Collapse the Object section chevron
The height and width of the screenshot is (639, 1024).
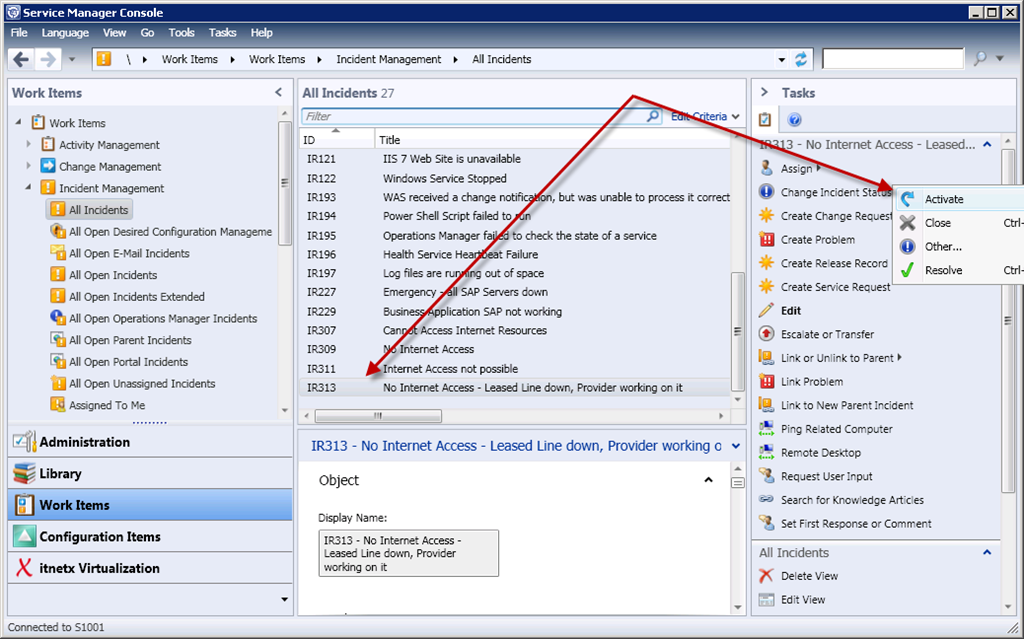[708, 480]
